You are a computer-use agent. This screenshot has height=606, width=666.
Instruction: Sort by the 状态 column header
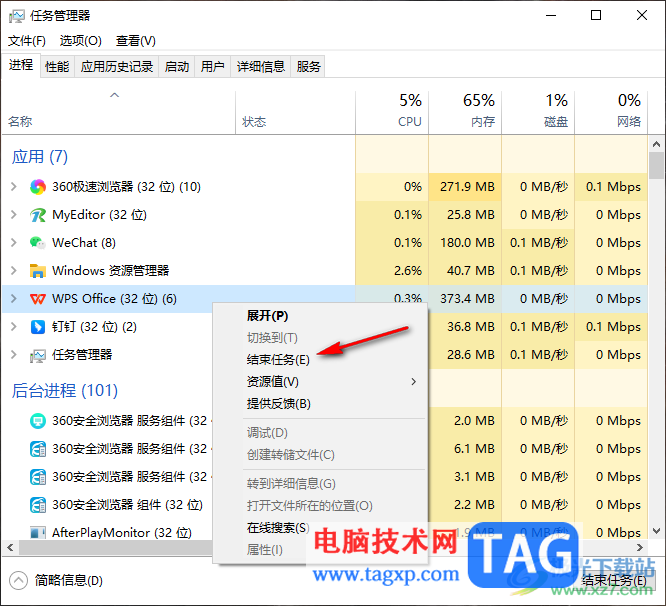(x=295, y=113)
